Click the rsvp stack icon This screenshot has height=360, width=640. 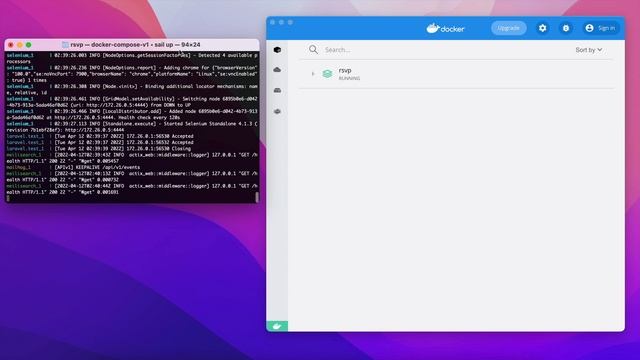click(327, 74)
